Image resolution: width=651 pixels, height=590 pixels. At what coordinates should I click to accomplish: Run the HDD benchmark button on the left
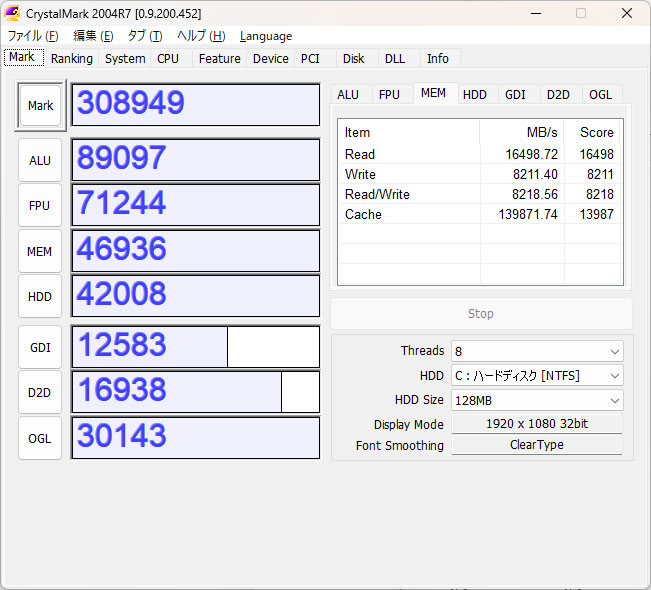click(40, 296)
